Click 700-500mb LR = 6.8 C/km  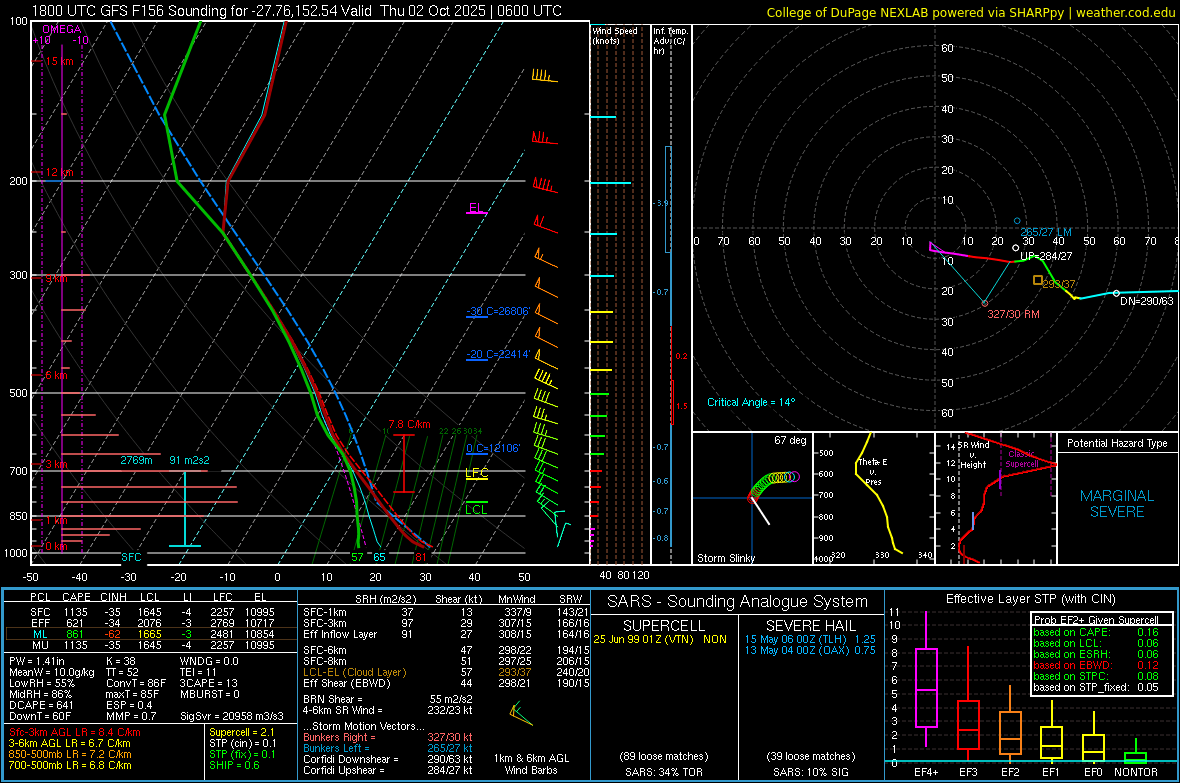click(70, 765)
